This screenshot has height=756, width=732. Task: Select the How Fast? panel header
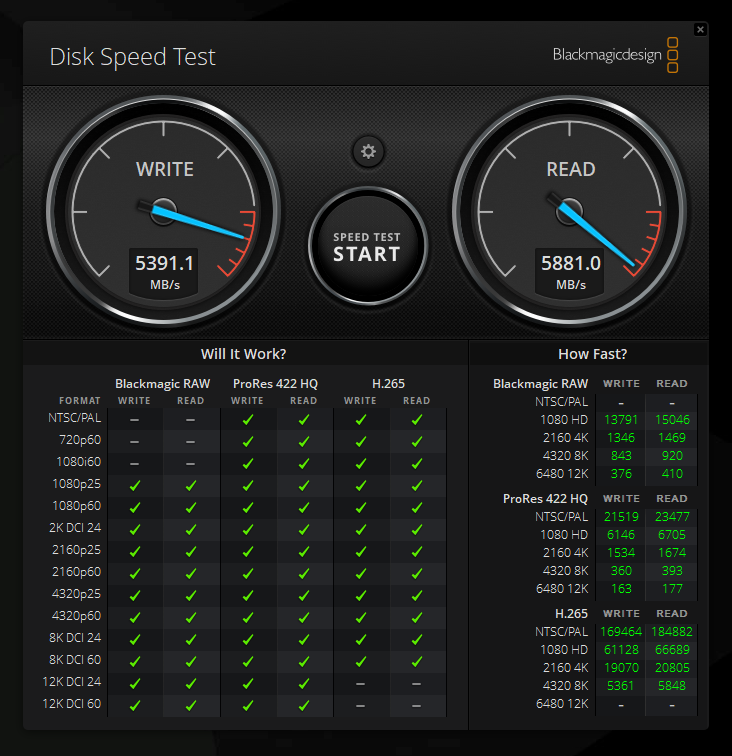[x=592, y=354]
